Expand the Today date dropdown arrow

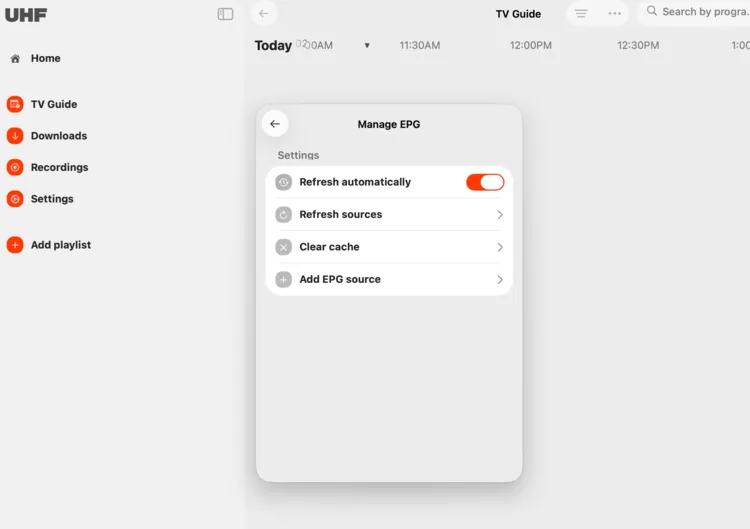[x=367, y=45]
